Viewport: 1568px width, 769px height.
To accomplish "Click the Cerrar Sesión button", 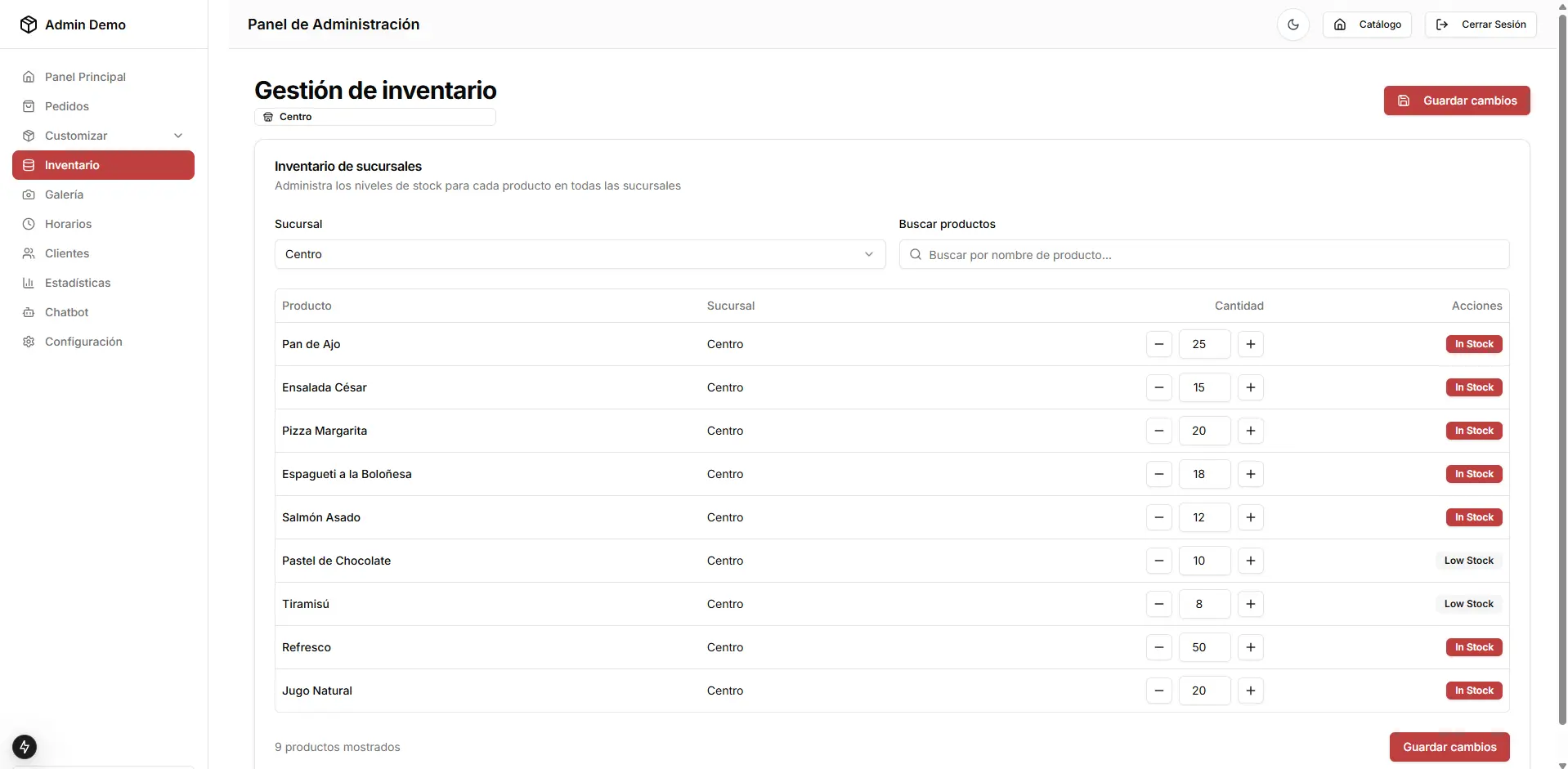I will [1480, 25].
